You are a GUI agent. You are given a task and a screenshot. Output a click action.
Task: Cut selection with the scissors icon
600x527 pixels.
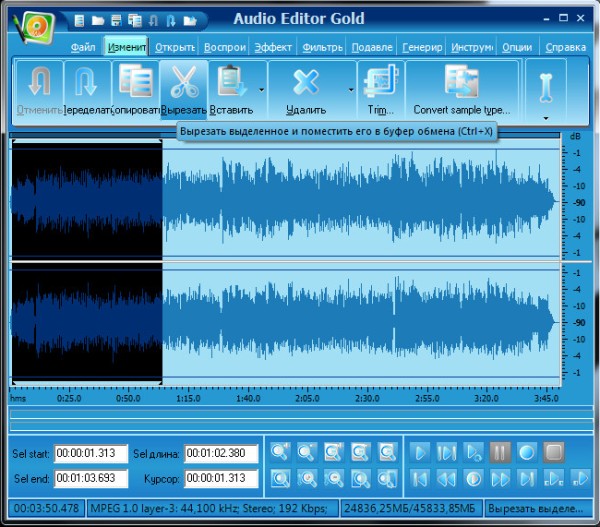pos(184,83)
